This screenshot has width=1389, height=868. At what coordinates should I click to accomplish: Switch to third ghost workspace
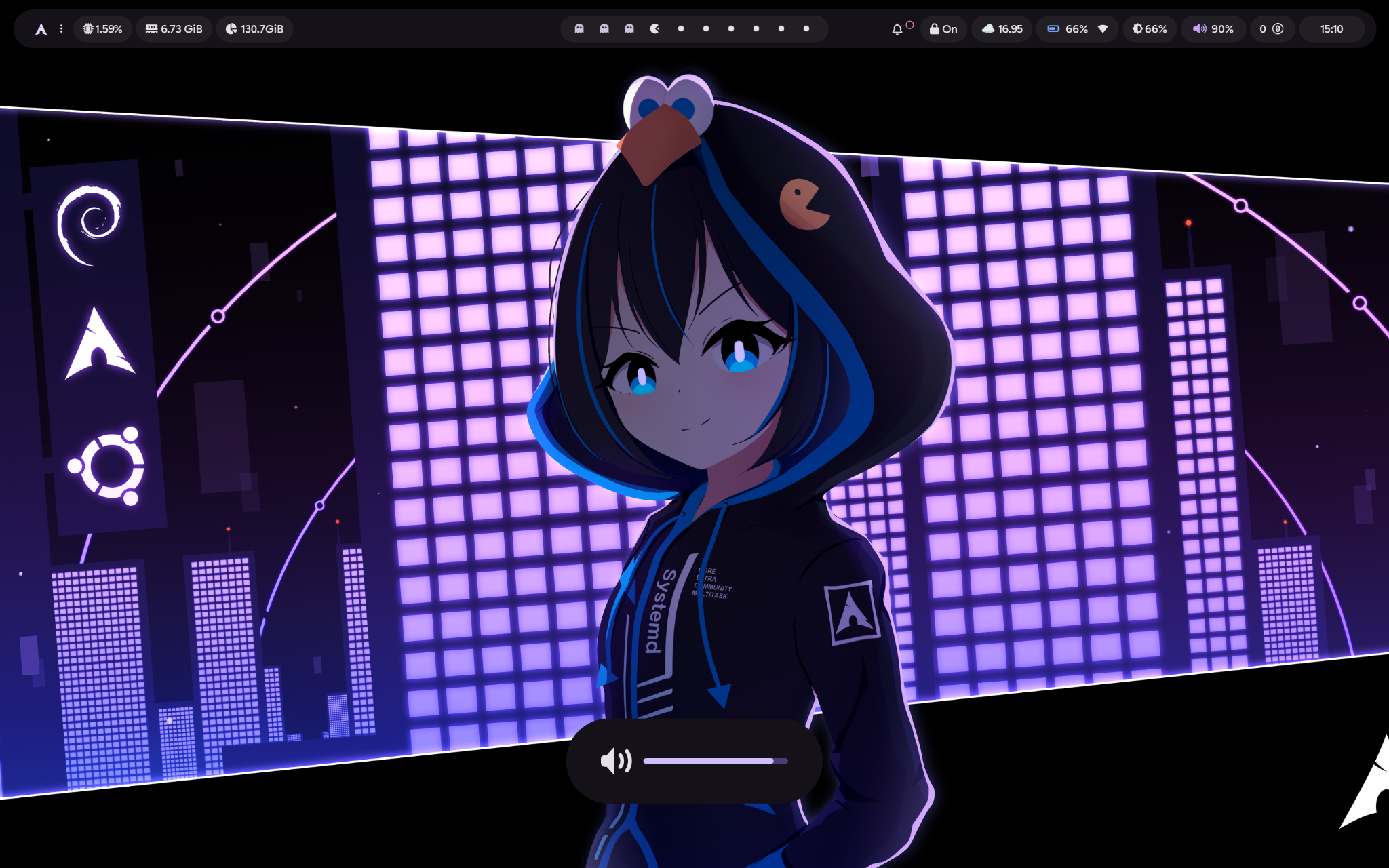(629, 28)
